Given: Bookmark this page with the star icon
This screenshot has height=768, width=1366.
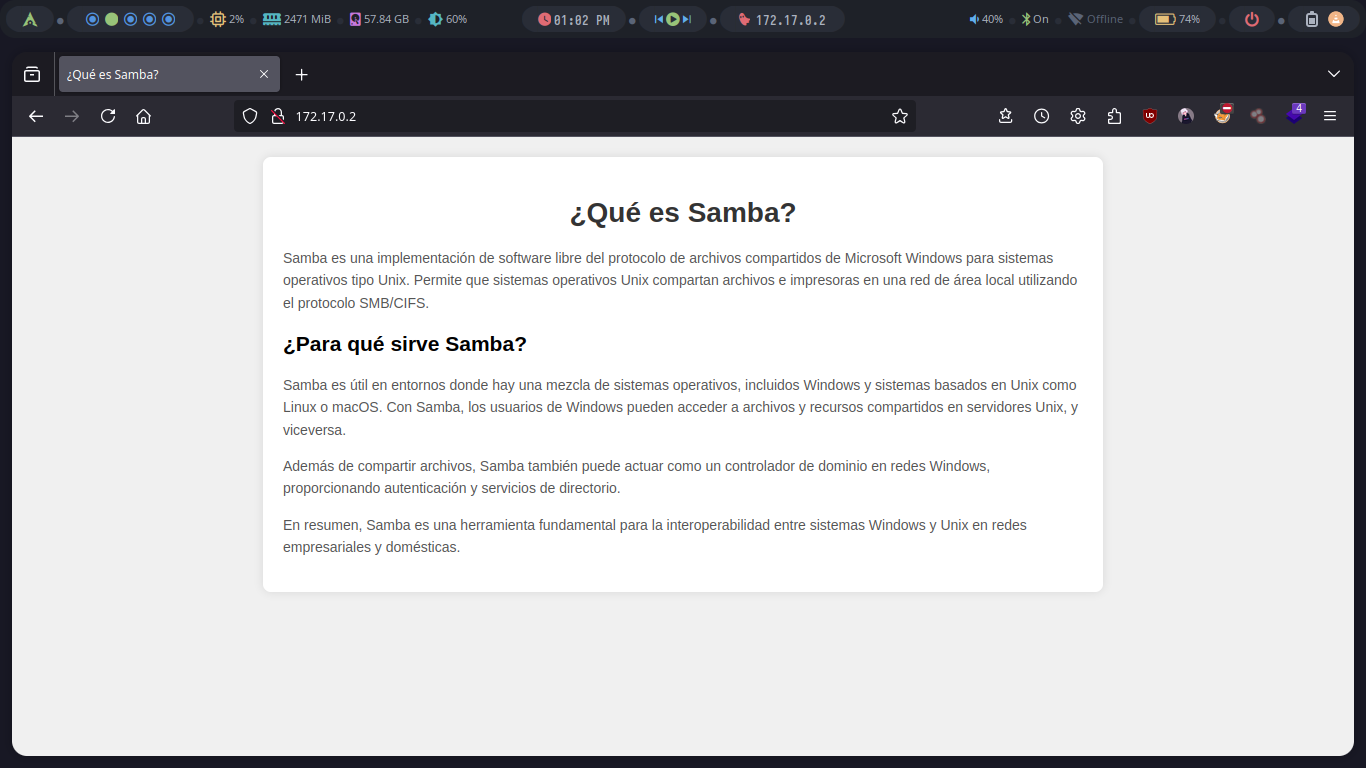Looking at the screenshot, I should coord(899,116).
